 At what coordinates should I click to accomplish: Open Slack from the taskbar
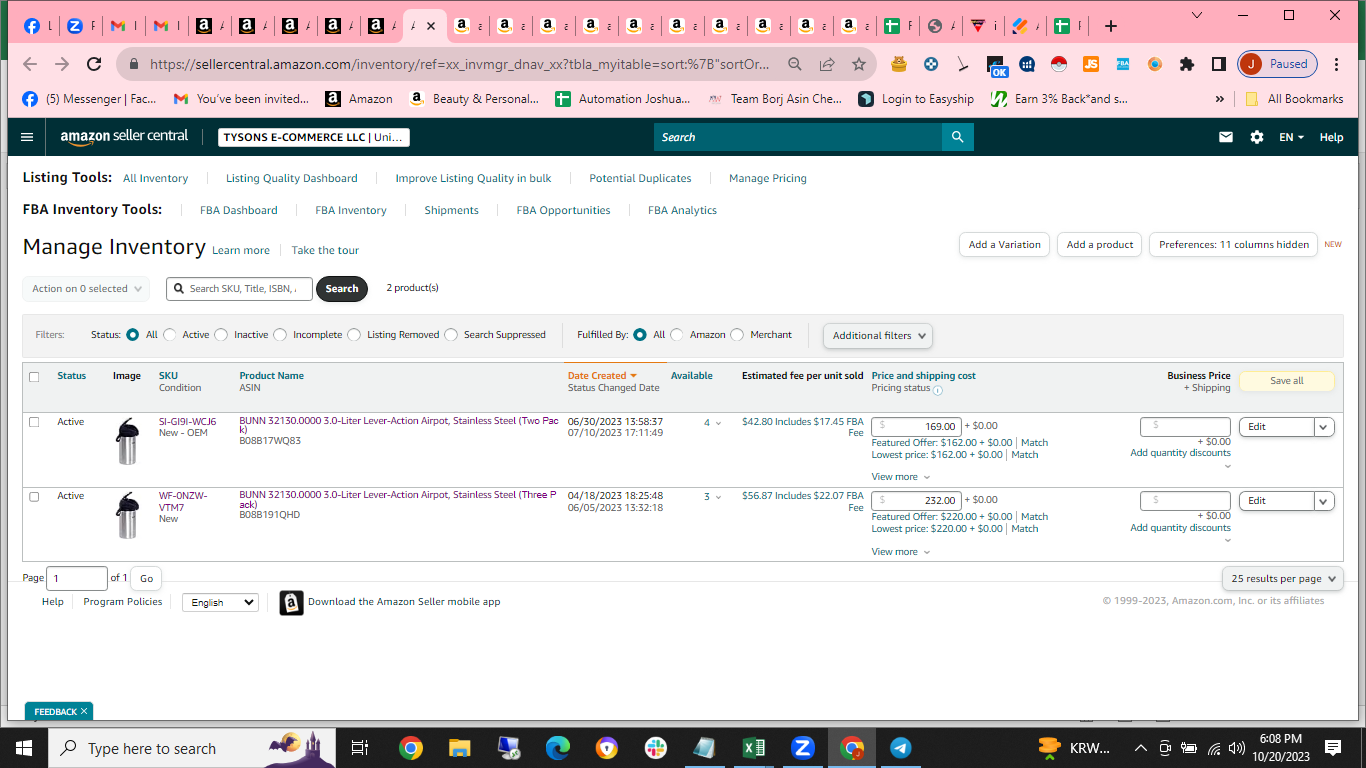click(656, 748)
